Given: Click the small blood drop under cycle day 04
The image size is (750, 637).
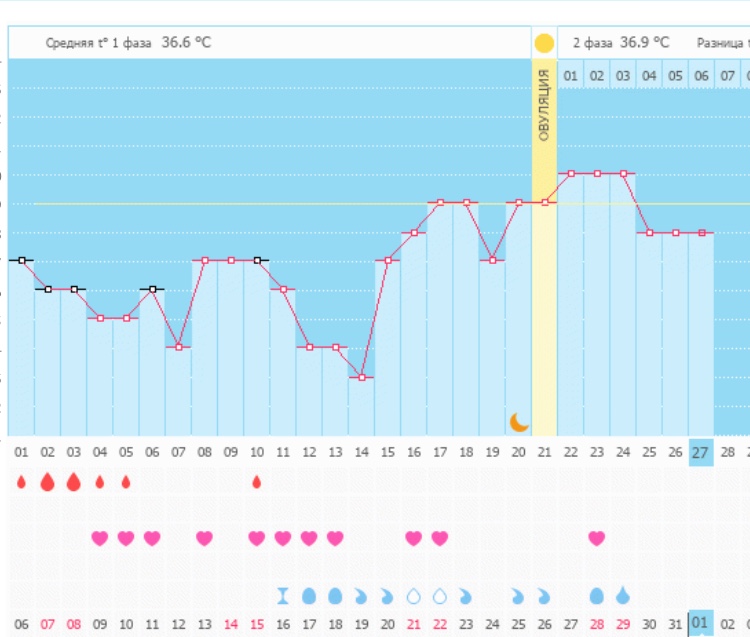Looking at the screenshot, I should click(x=99, y=482).
